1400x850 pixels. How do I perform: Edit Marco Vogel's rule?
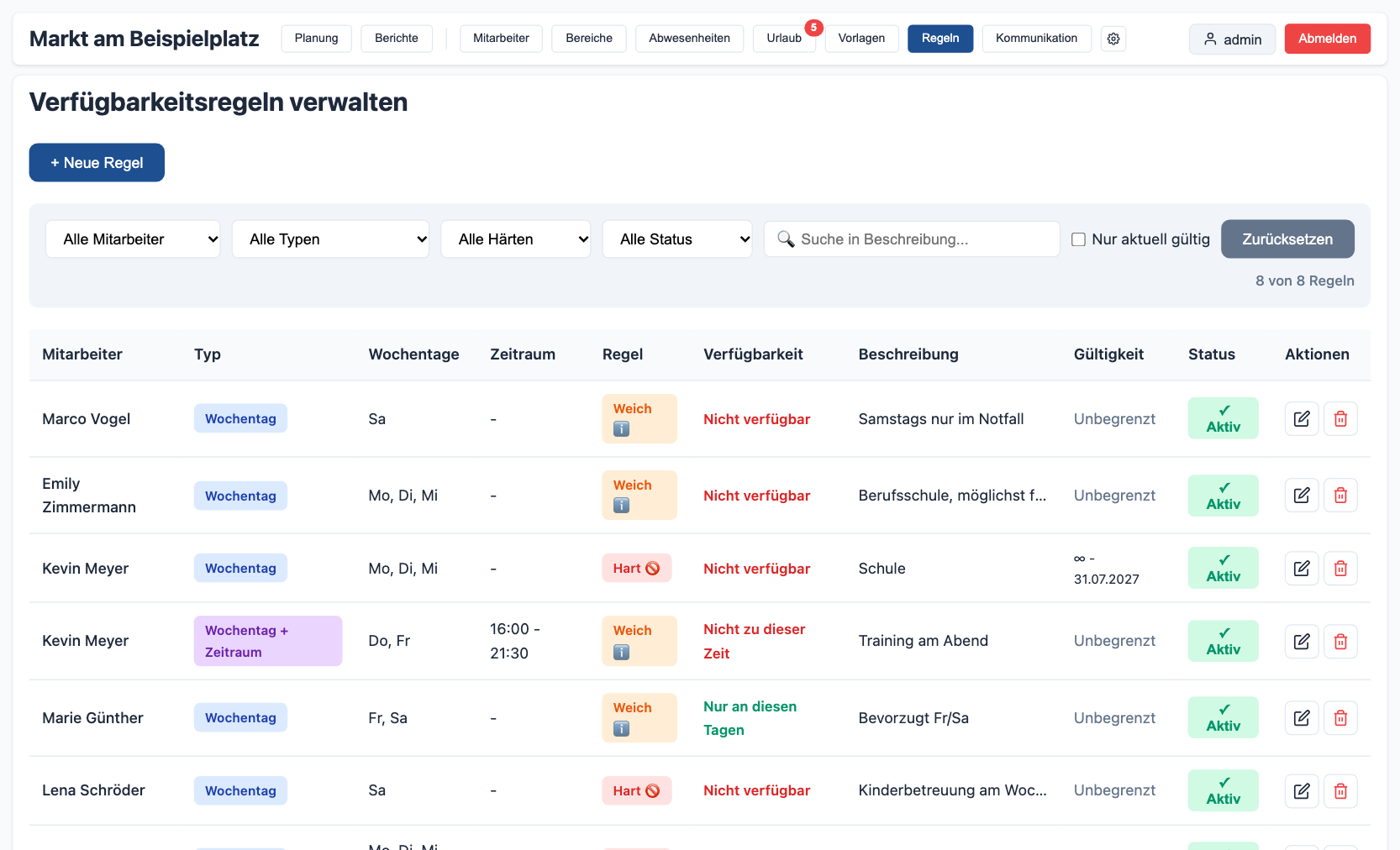click(1302, 418)
